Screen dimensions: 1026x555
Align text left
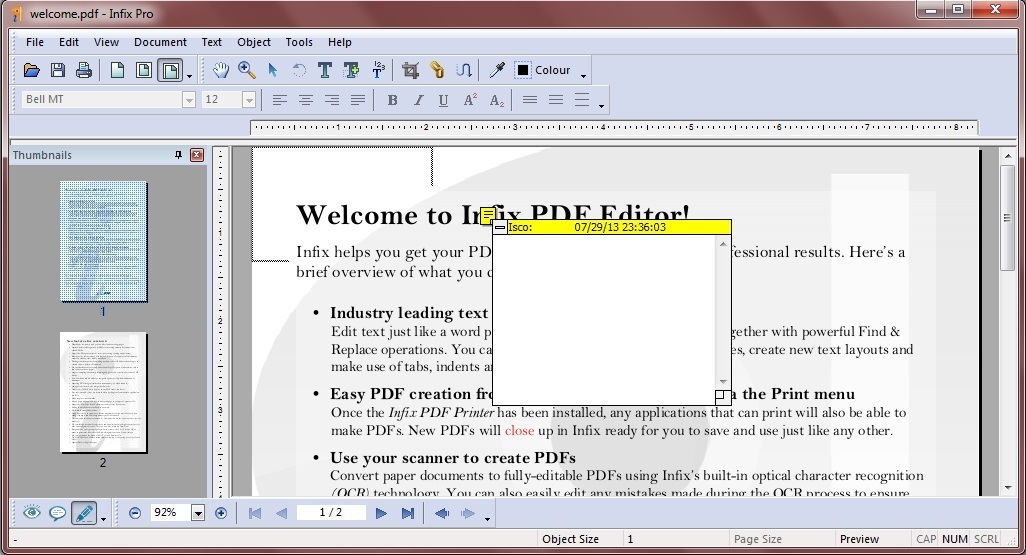279,99
